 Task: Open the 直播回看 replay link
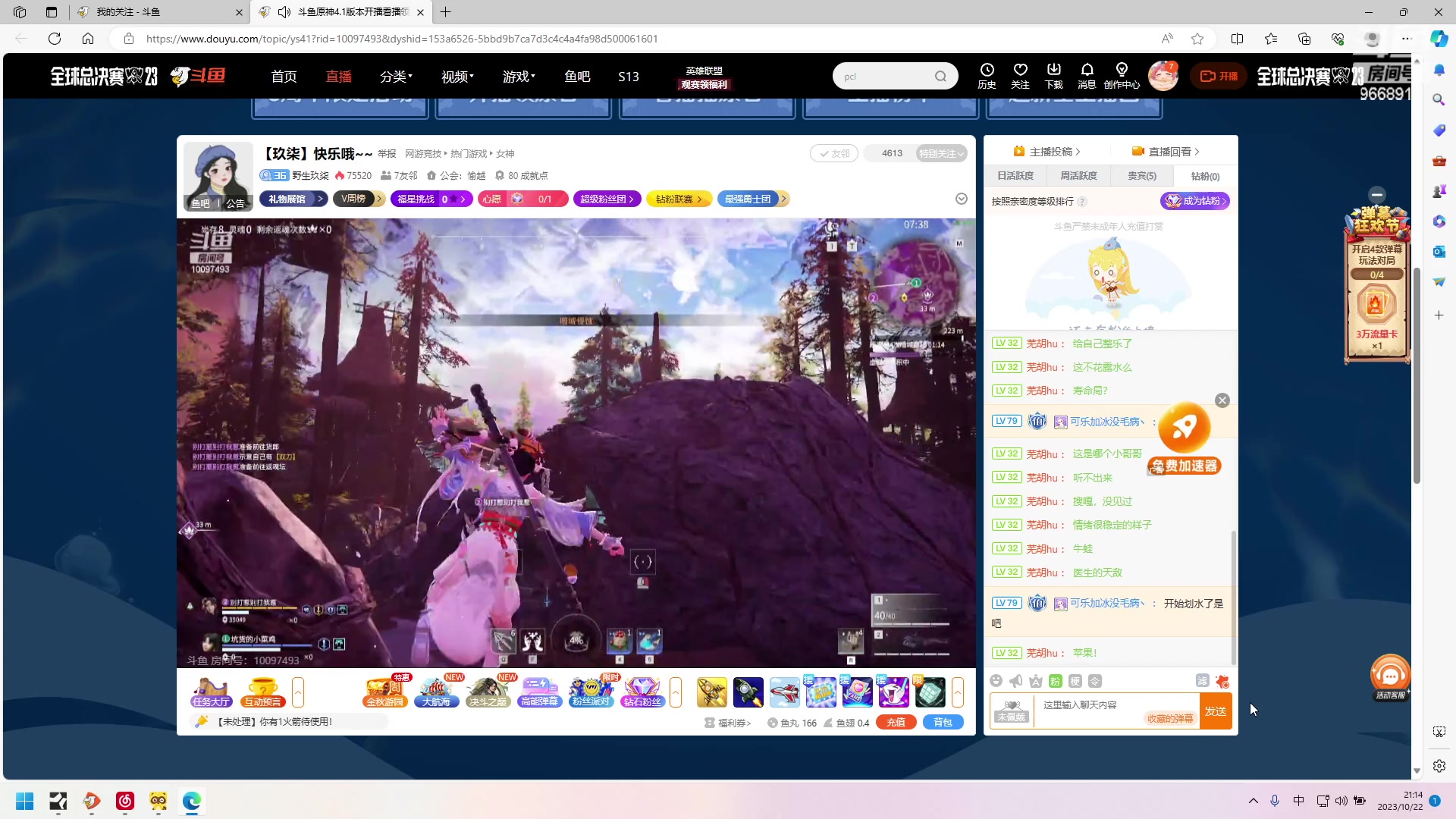(x=1166, y=152)
